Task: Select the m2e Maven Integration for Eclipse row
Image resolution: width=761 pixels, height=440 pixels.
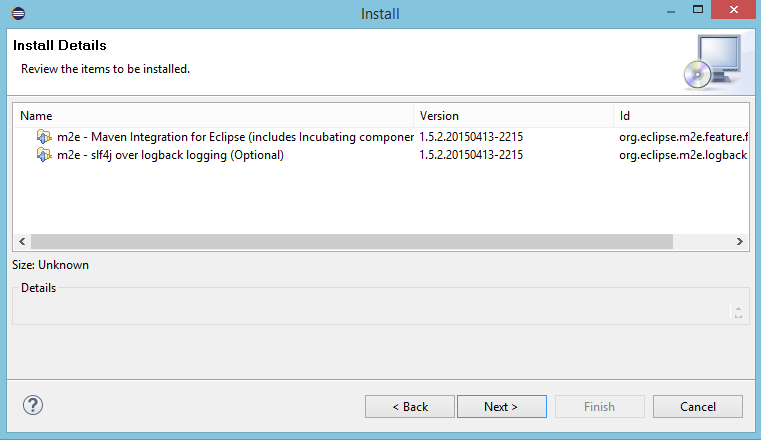Action: 380,137
